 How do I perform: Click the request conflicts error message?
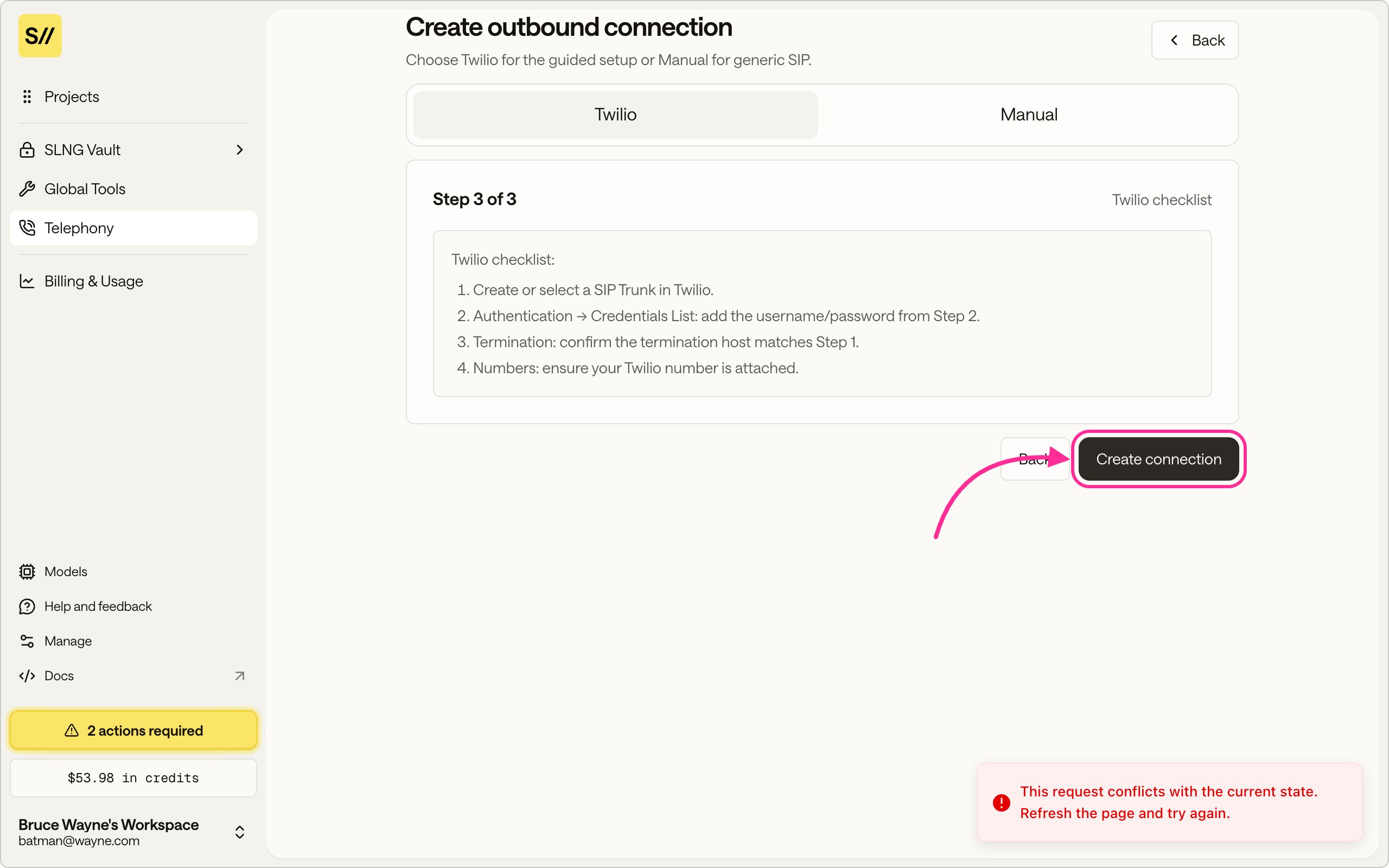[x=1169, y=802]
